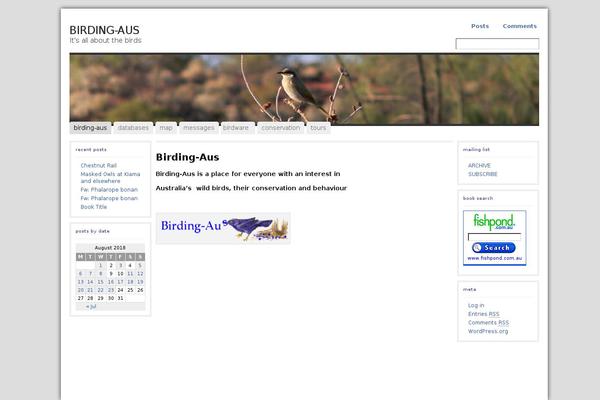Screen dimensions: 600x400
Task: Open posts from August 7
Action: (90, 274)
